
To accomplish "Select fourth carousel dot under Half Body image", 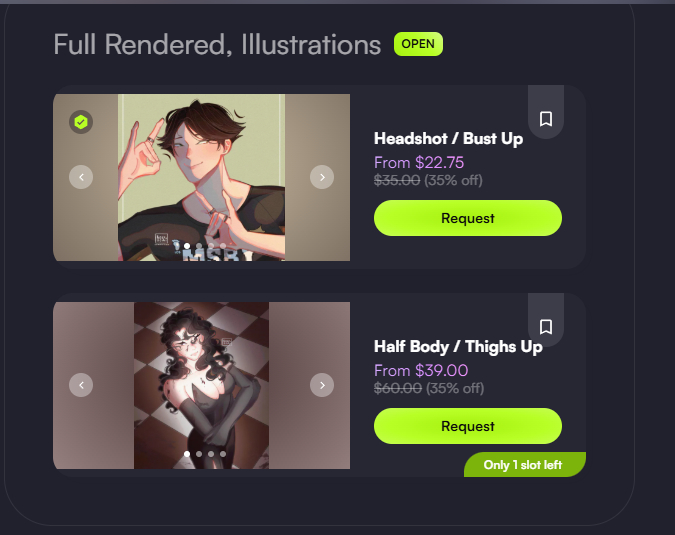I will coord(223,454).
